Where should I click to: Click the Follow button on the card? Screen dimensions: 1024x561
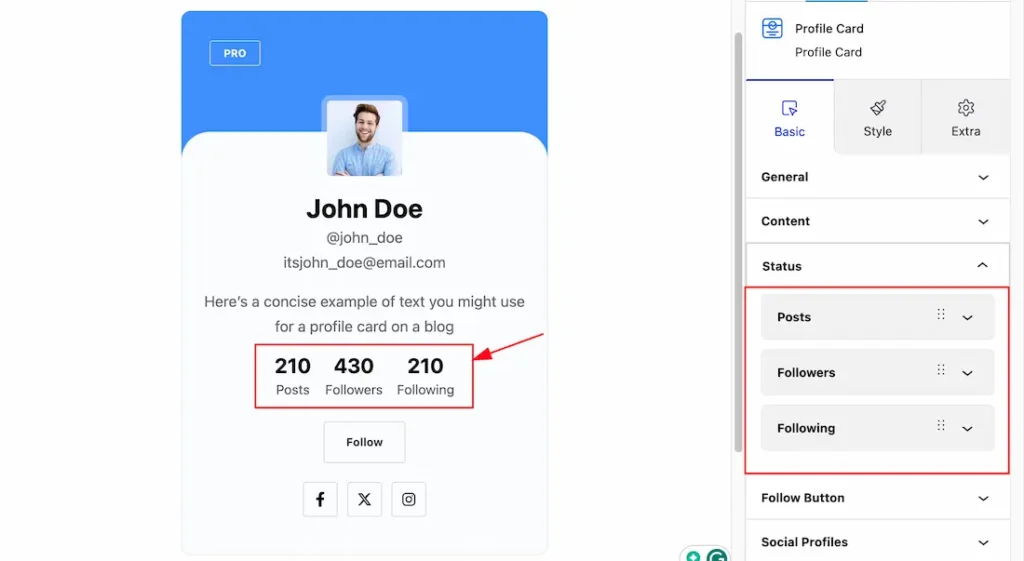coord(364,442)
